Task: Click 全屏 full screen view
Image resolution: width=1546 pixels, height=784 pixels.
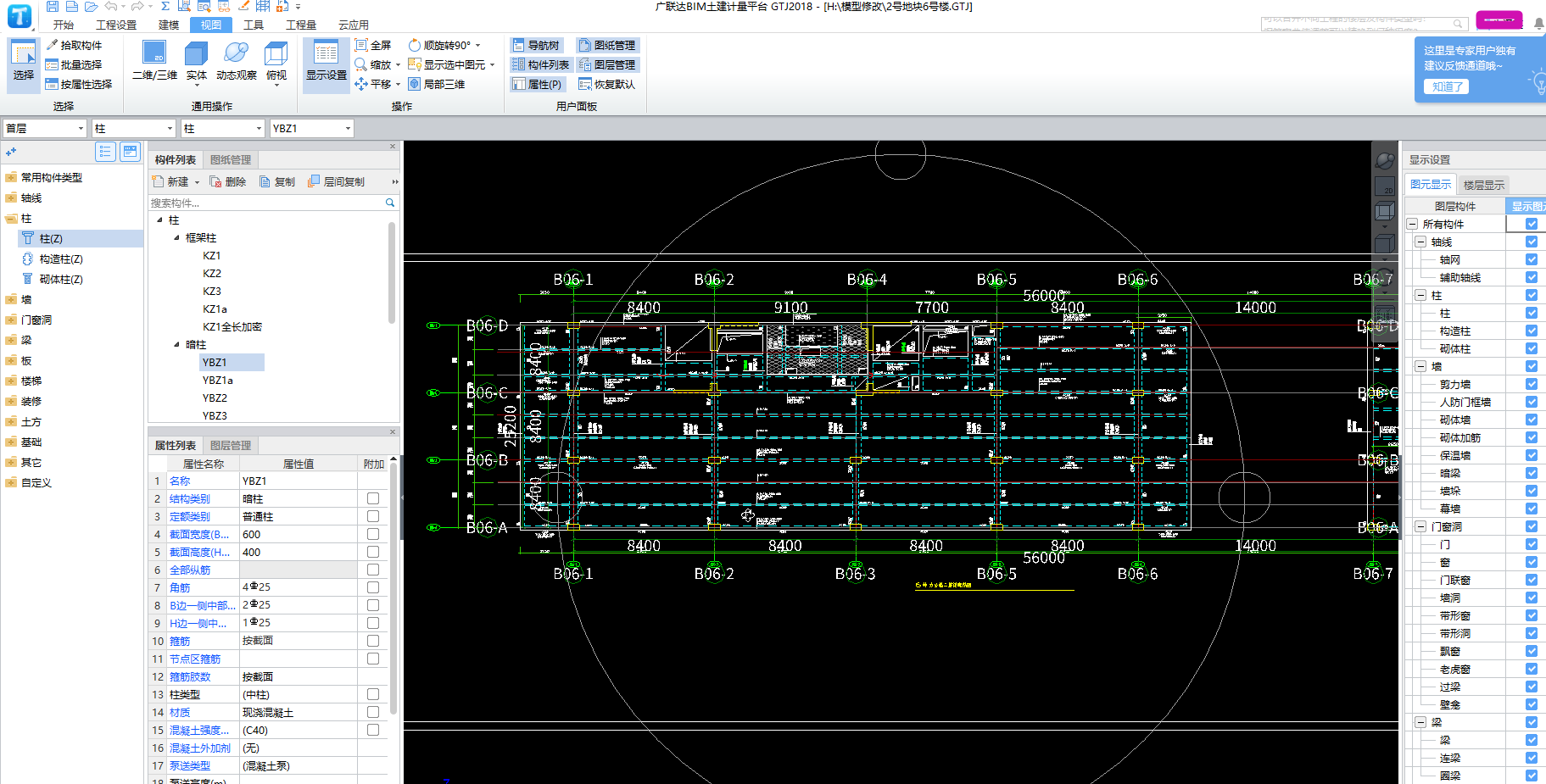Action: pyautogui.click(x=373, y=45)
